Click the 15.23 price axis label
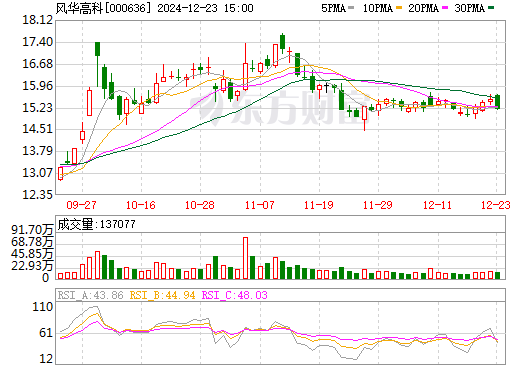The image size is (520, 365). [x=38, y=108]
